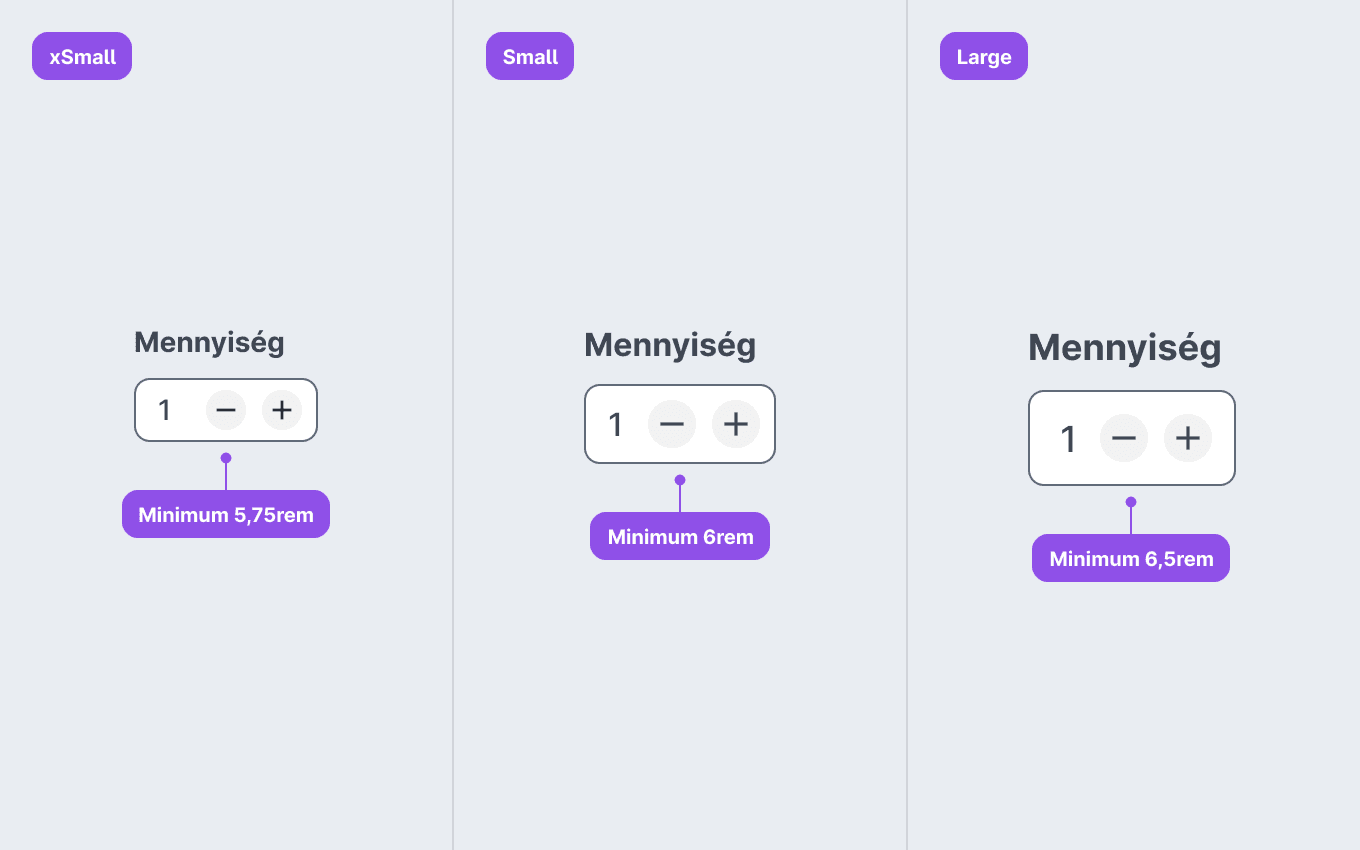Screen dimensions: 1360x850
Task: Click the Minimum 5,75rem annotation label
Action: pos(226,514)
